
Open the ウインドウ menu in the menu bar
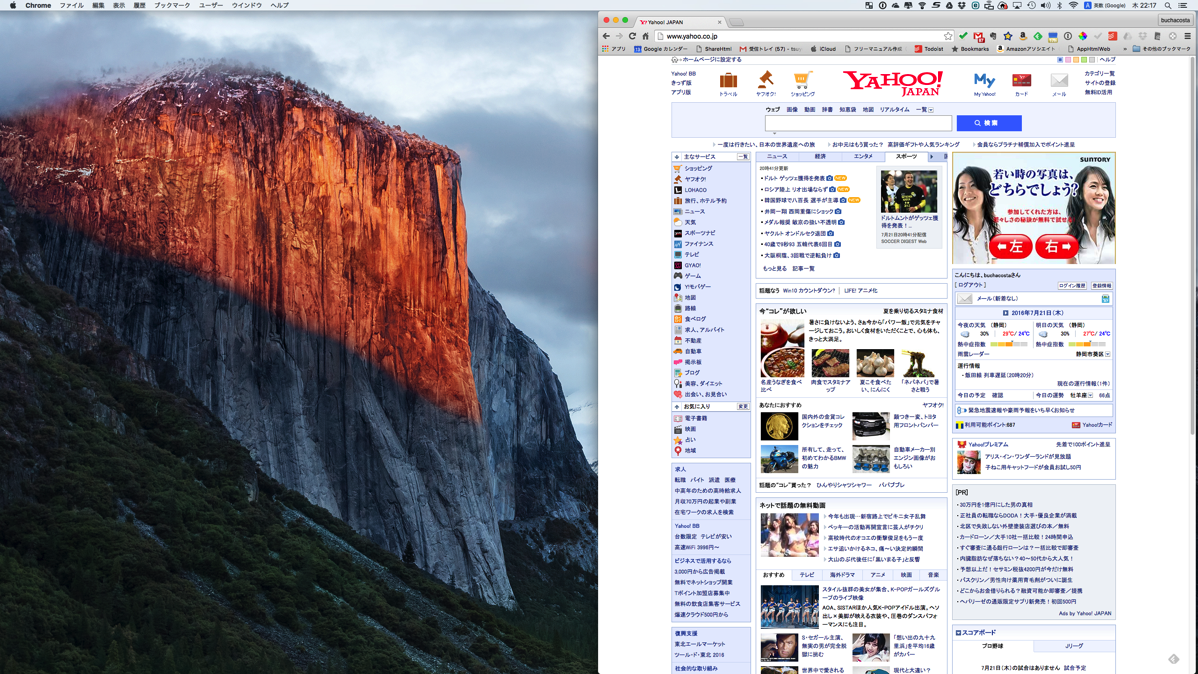[x=246, y=5]
